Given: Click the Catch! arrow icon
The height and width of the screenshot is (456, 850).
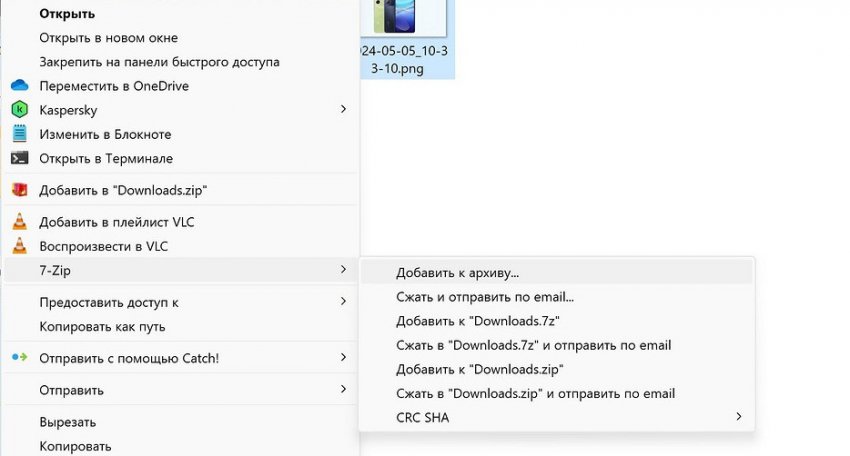Looking at the screenshot, I should (19, 358).
